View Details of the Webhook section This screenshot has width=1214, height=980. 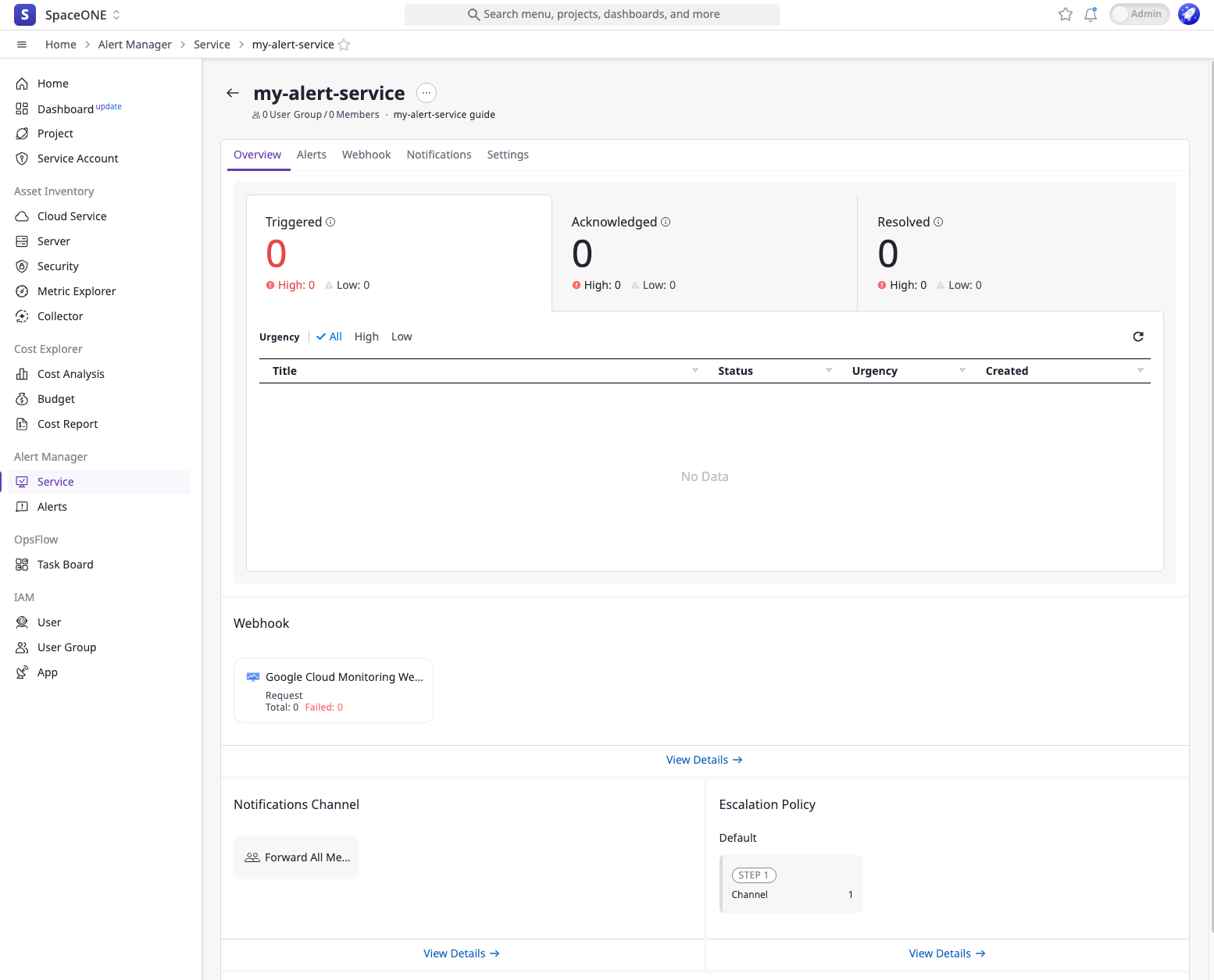[x=705, y=760]
